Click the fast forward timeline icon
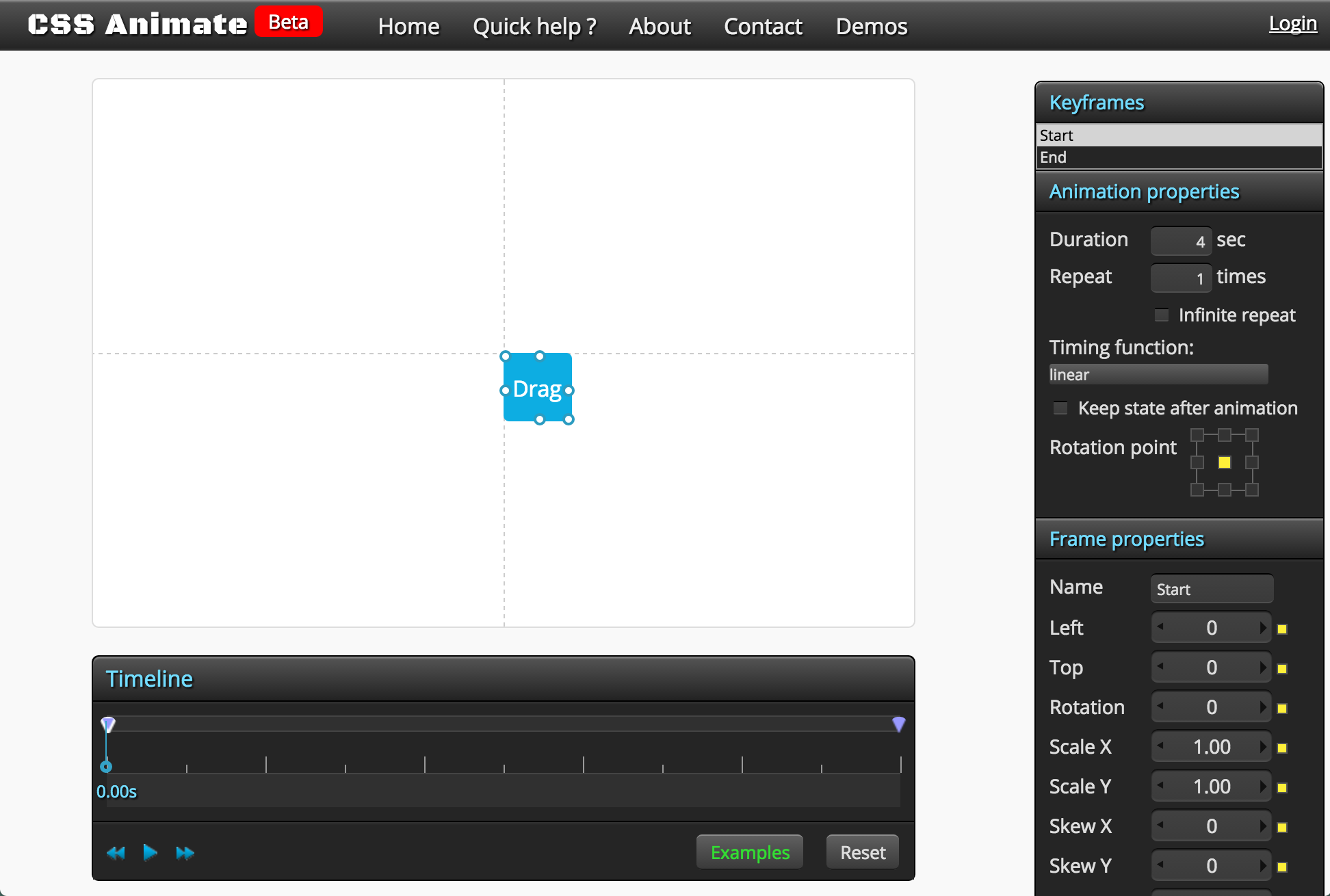Screen dimensions: 1330x896 (185, 852)
